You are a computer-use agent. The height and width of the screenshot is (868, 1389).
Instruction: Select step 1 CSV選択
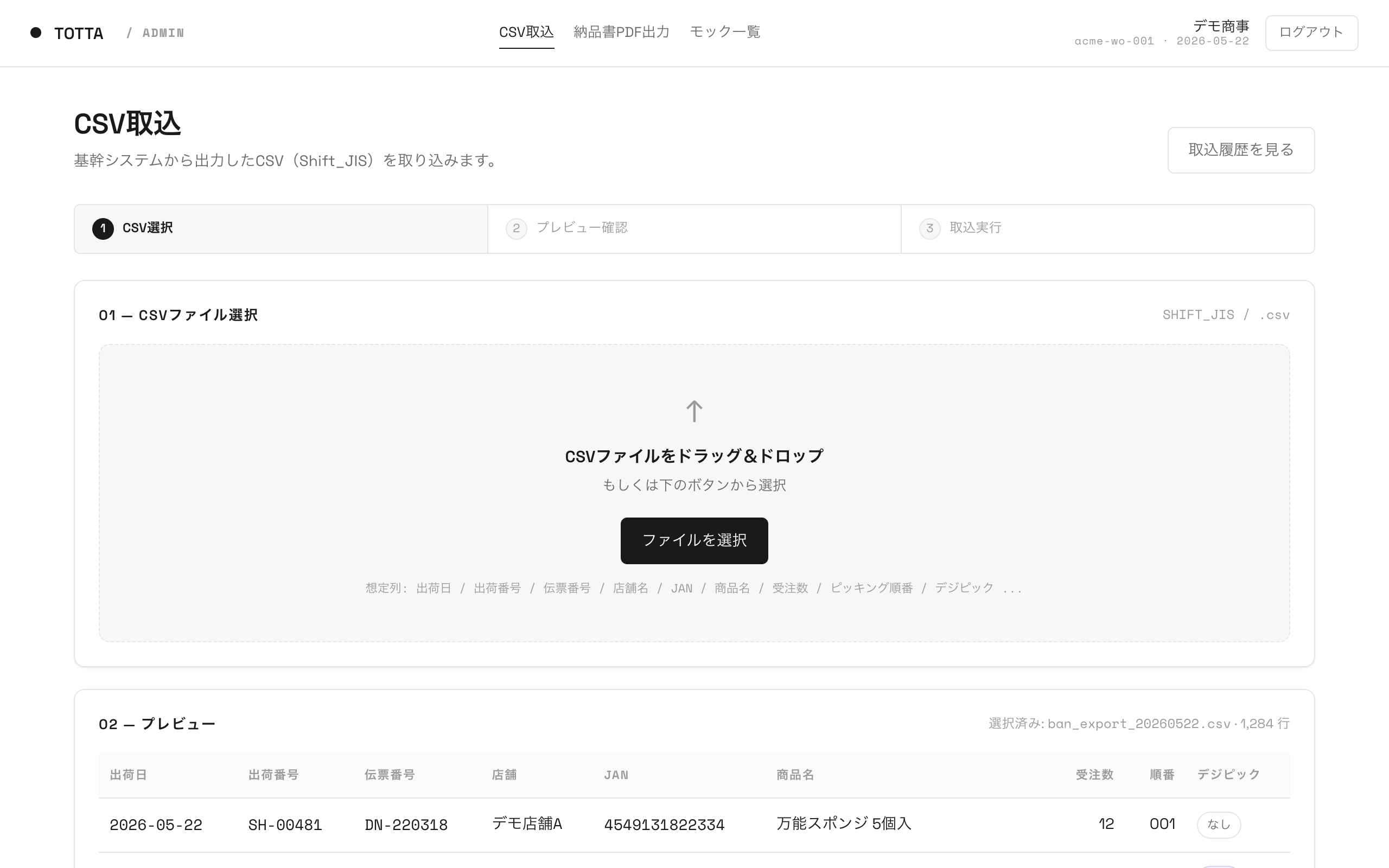(x=281, y=228)
